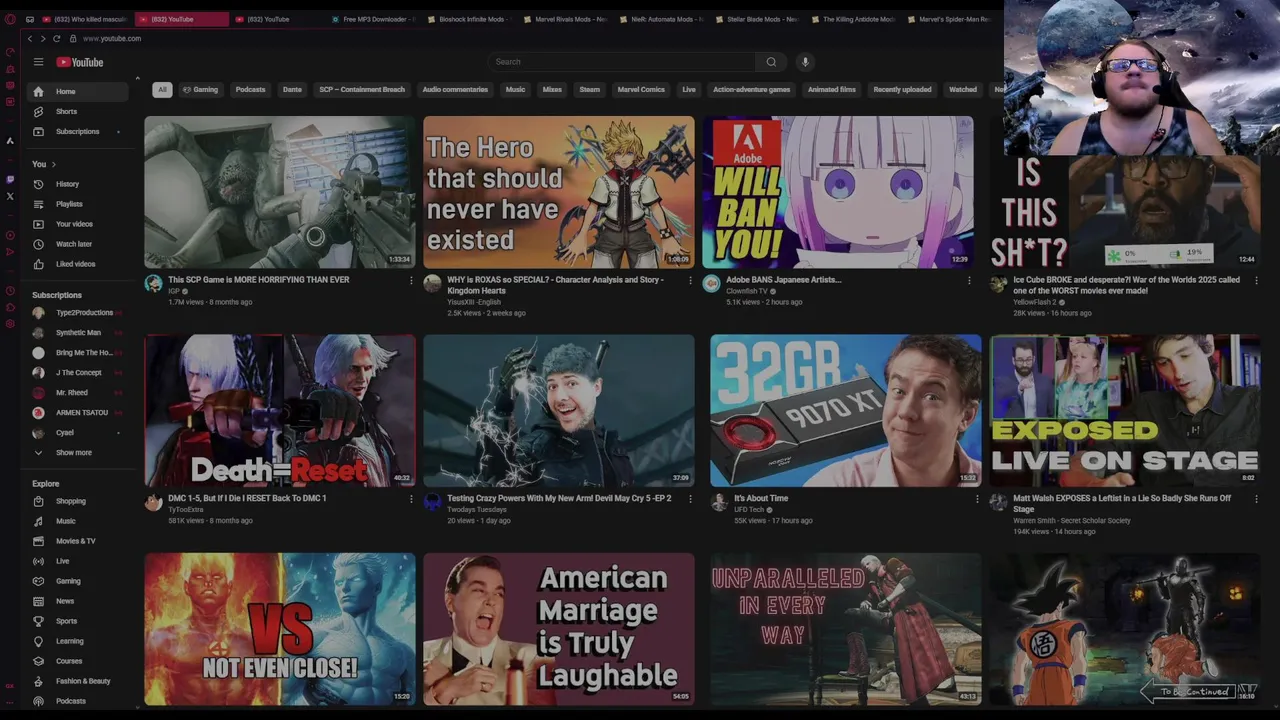The width and height of the screenshot is (1280, 720).
Task: Open options menu for Matt Walsh EXPOSES video
Action: [1256, 499]
